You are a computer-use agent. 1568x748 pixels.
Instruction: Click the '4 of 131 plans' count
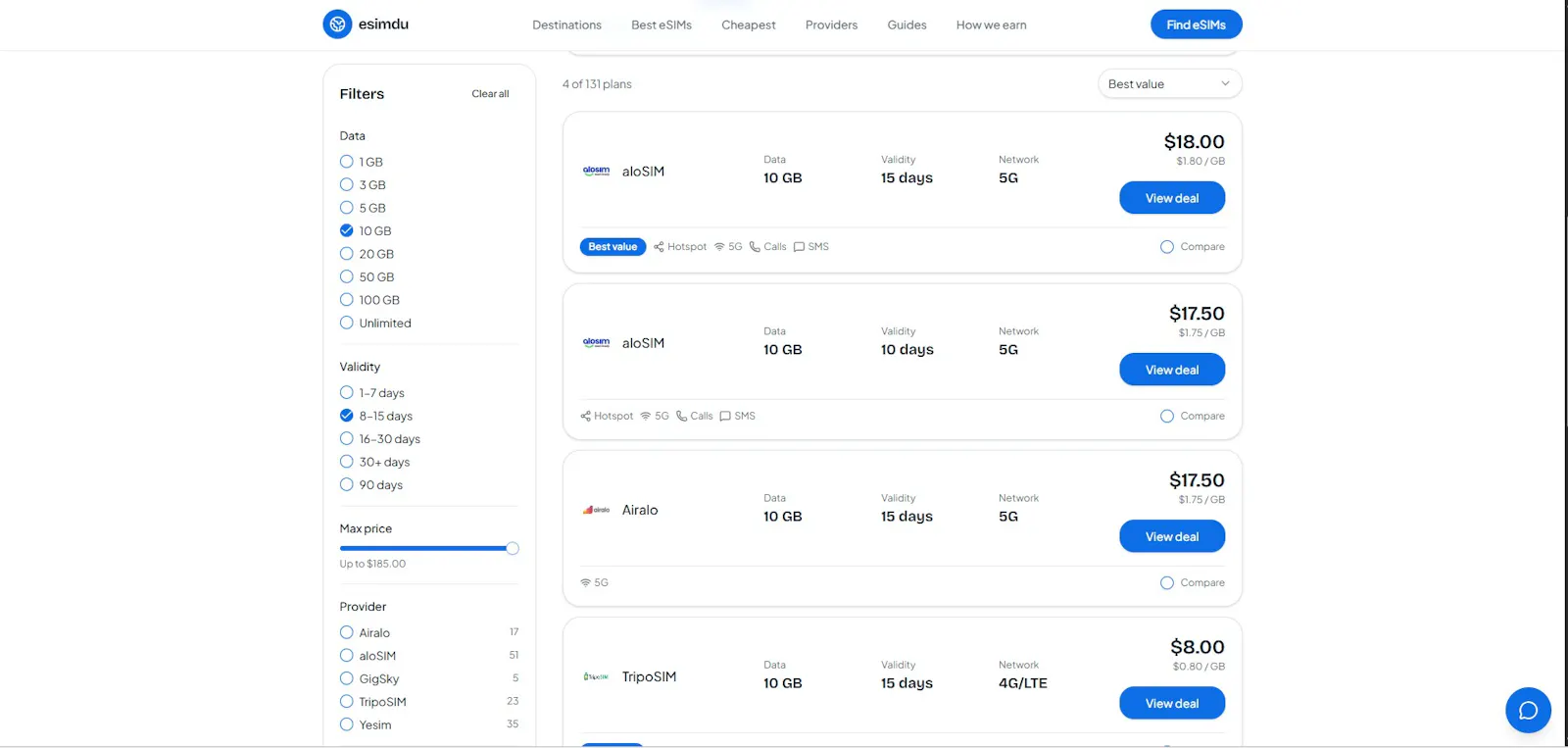(x=597, y=84)
